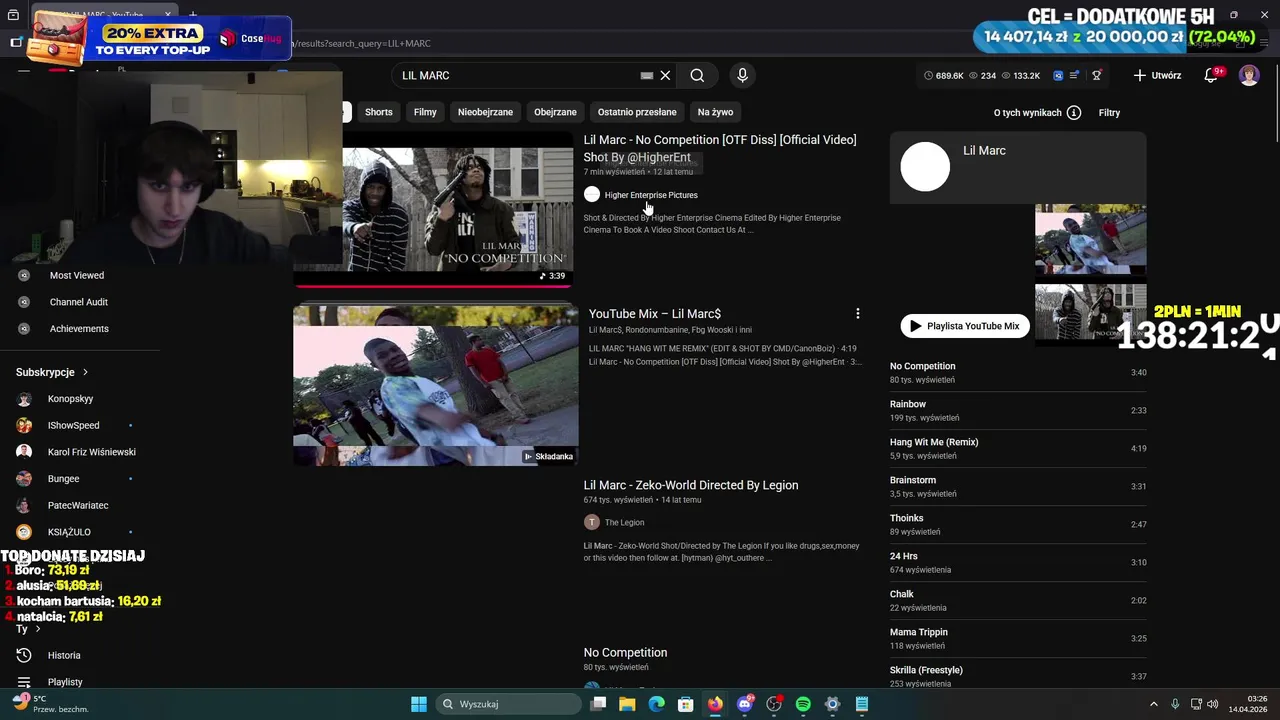This screenshot has width=1280, height=720.
Task: Click the info icon beside O tych wynikach
Action: (1074, 113)
